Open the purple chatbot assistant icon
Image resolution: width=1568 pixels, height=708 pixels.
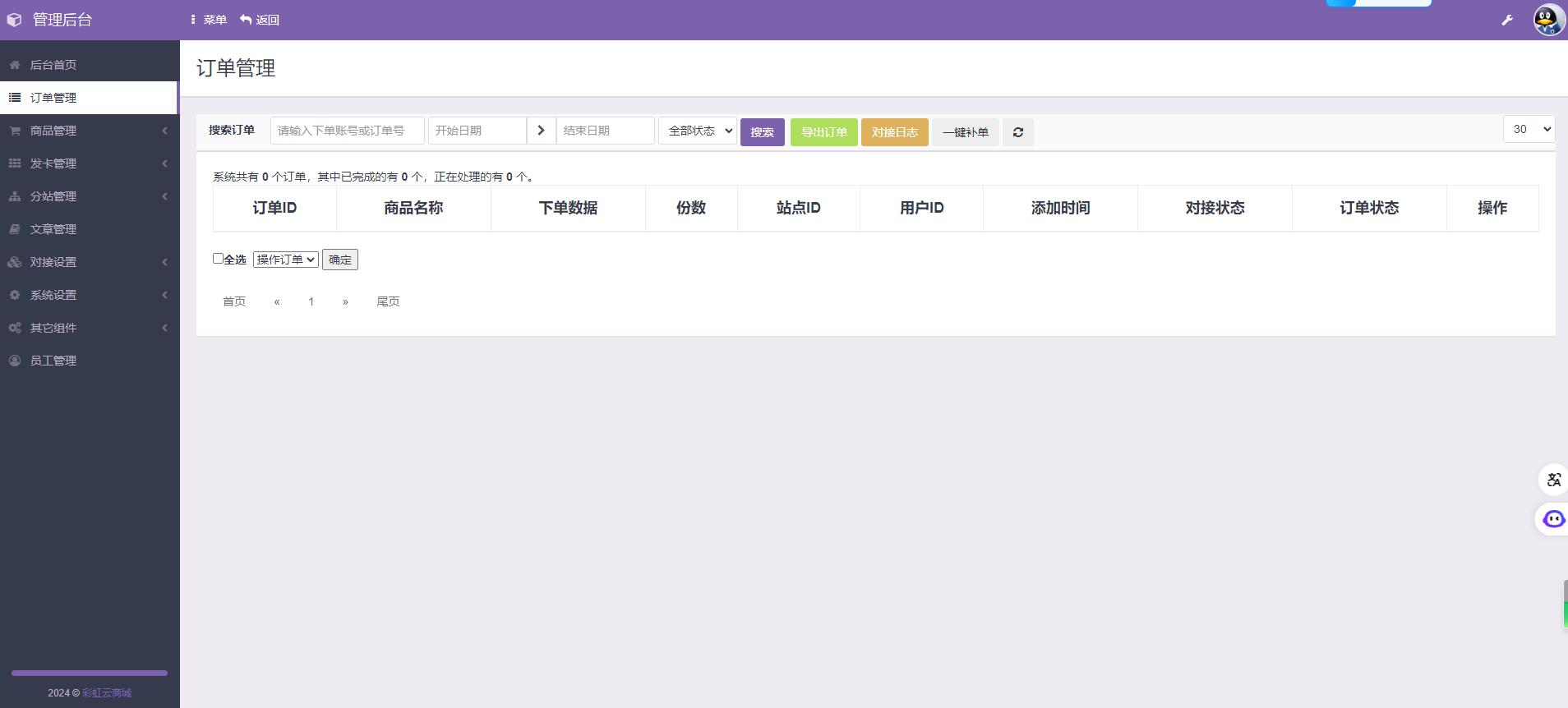coord(1553,519)
